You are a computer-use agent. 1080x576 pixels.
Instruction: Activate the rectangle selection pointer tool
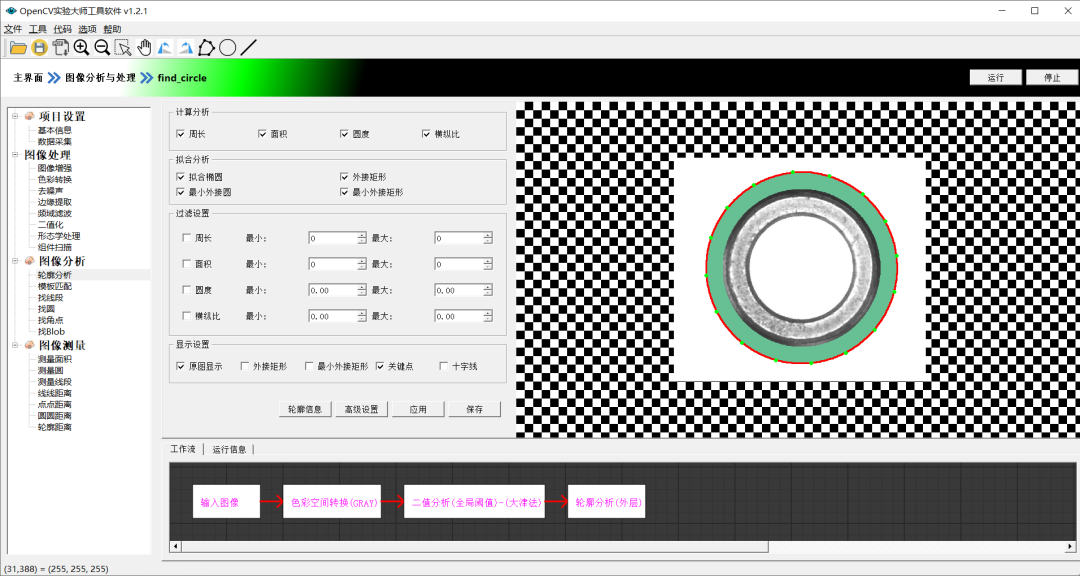[x=123, y=48]
